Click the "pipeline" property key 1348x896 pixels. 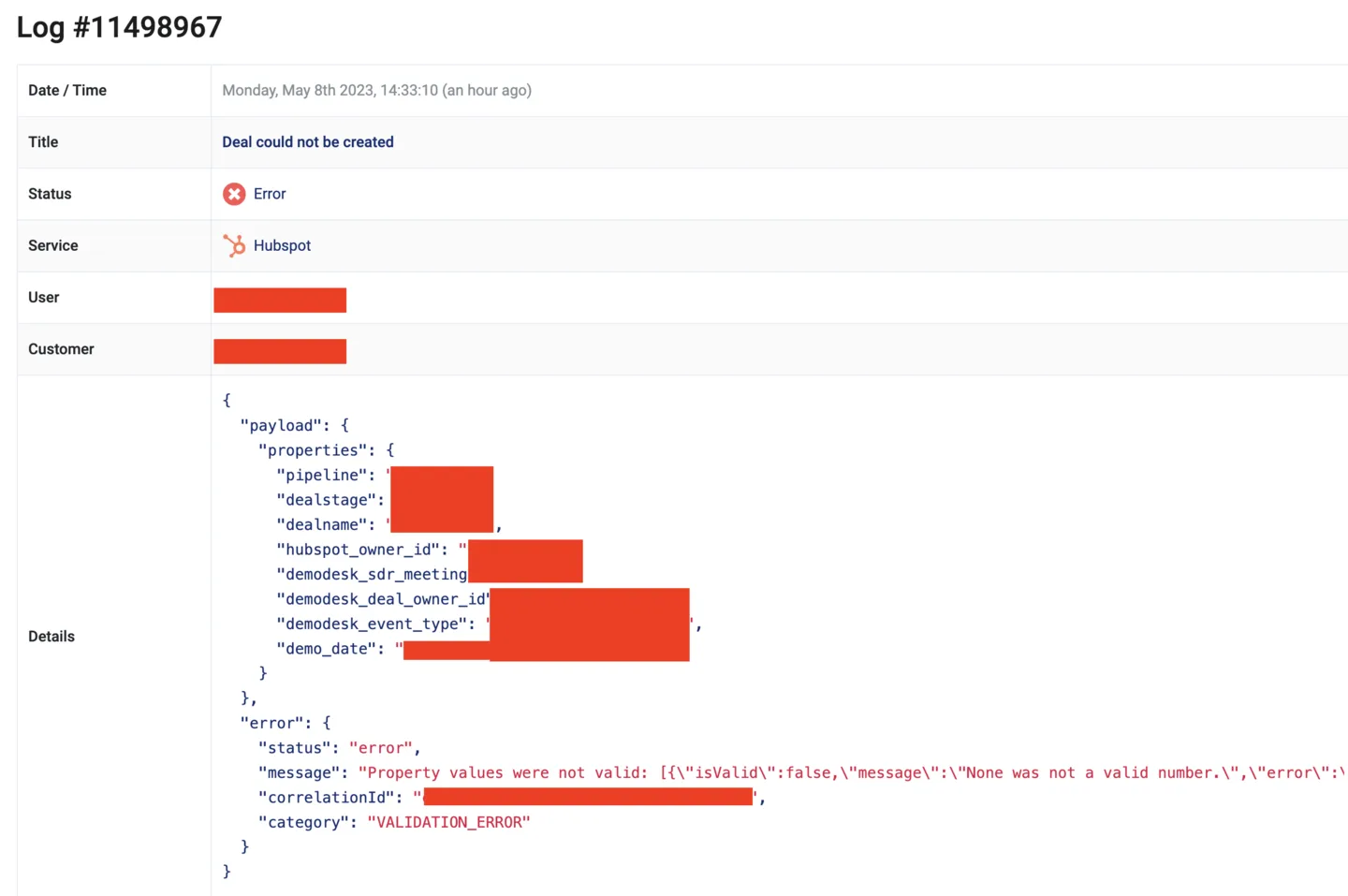click(322, 476)
